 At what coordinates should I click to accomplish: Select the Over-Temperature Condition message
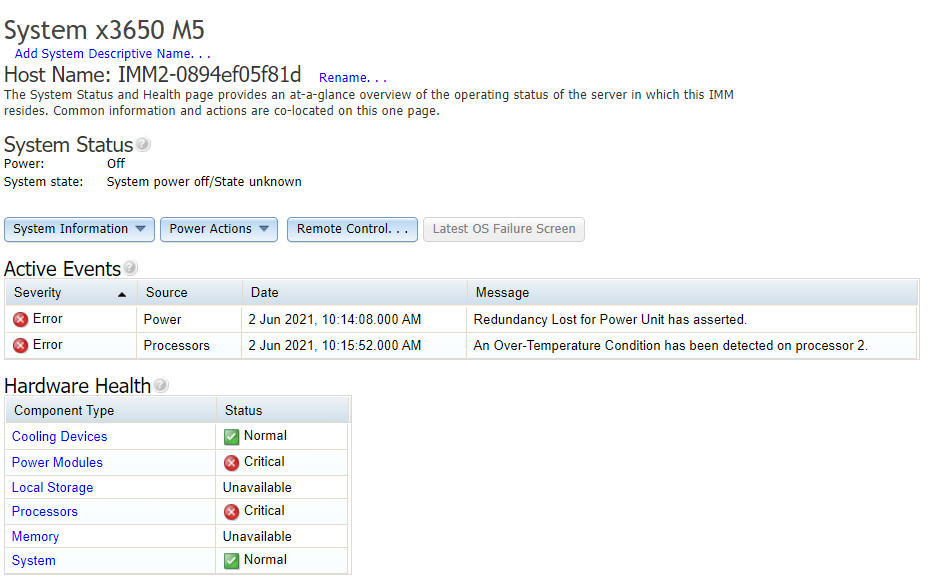pos(670,346)
